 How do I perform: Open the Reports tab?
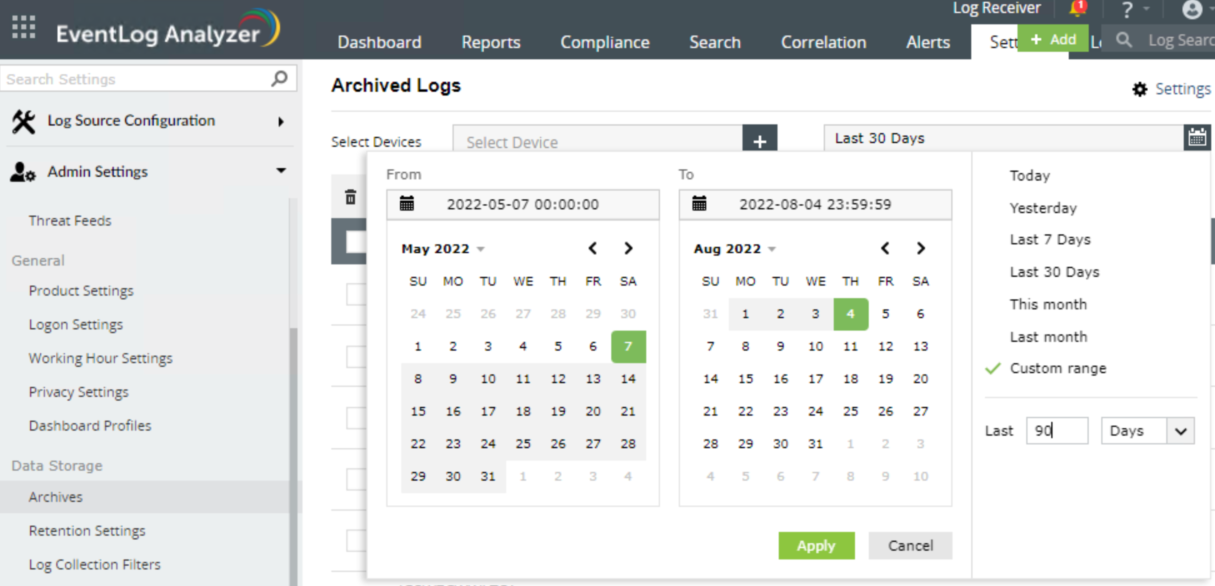(x=490, y=42)
